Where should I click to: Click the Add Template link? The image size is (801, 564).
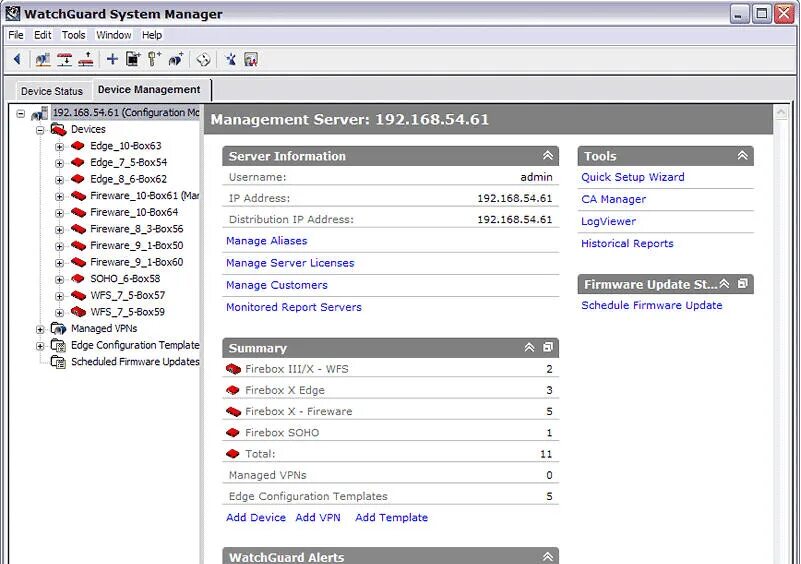pos(391,517)
